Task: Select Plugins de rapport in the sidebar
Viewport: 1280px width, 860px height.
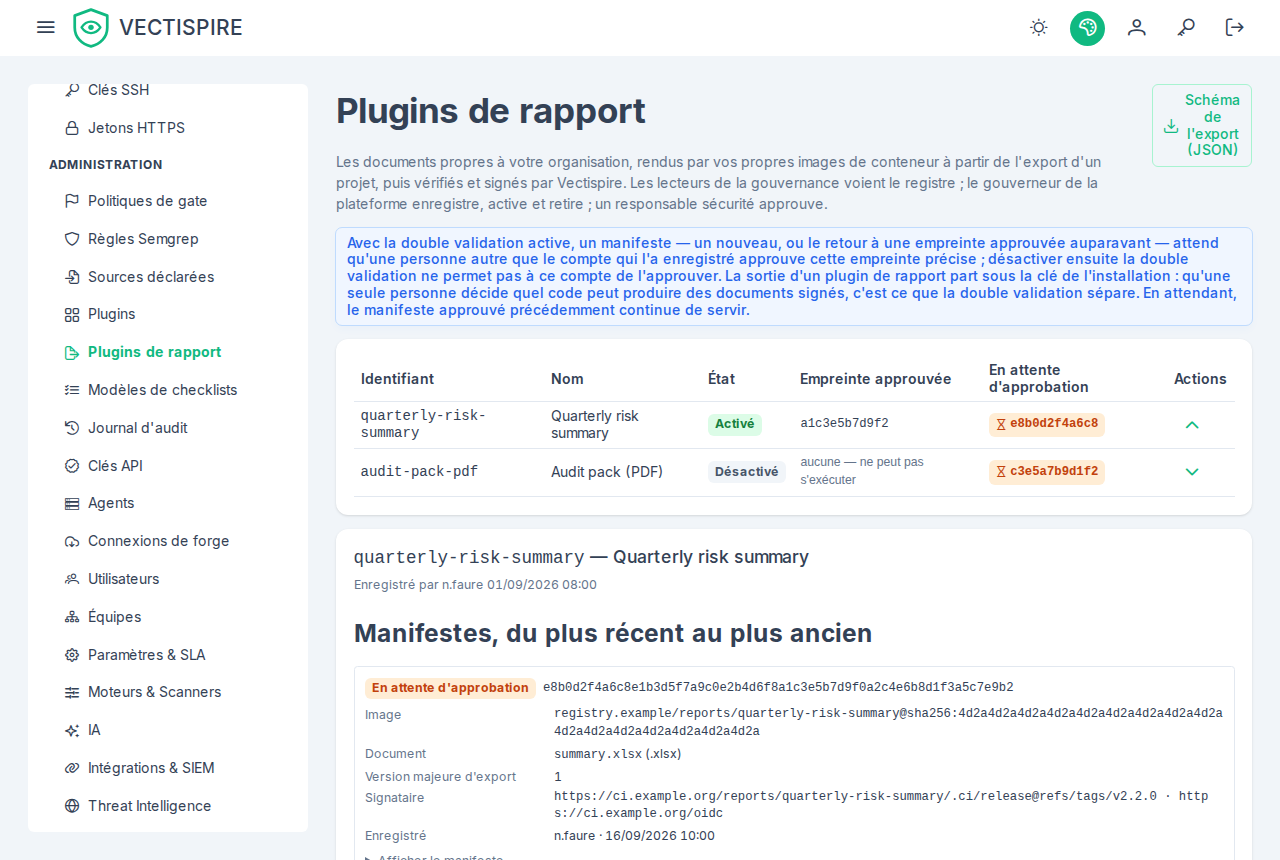Action: point(154,352)
